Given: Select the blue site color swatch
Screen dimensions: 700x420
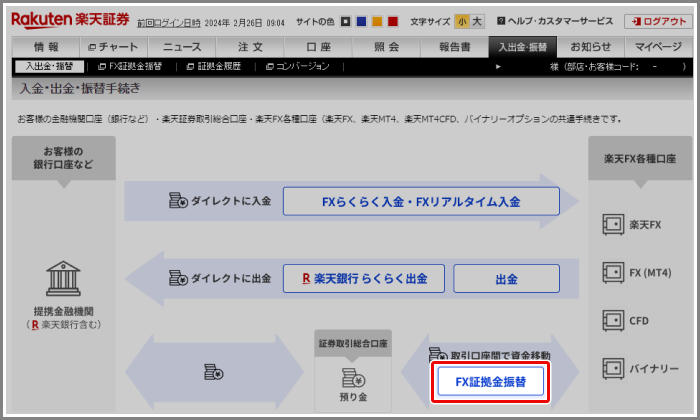Looking at the screenshot, I should [361, 21].
